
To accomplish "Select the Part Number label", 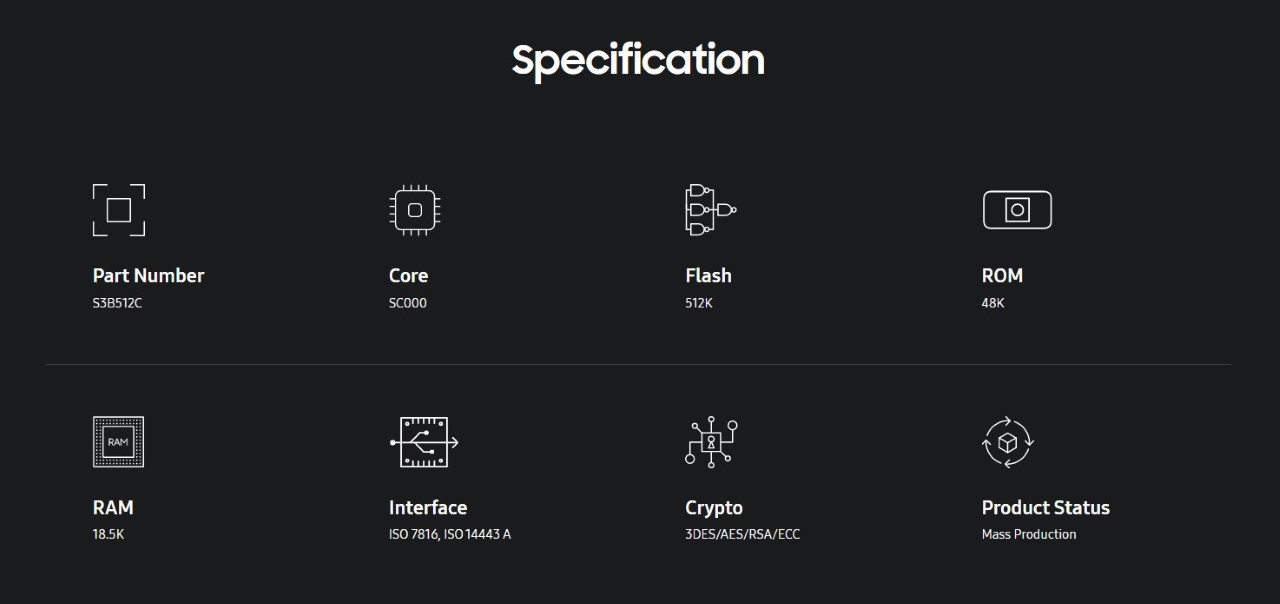I will click(x=148, y=276).
